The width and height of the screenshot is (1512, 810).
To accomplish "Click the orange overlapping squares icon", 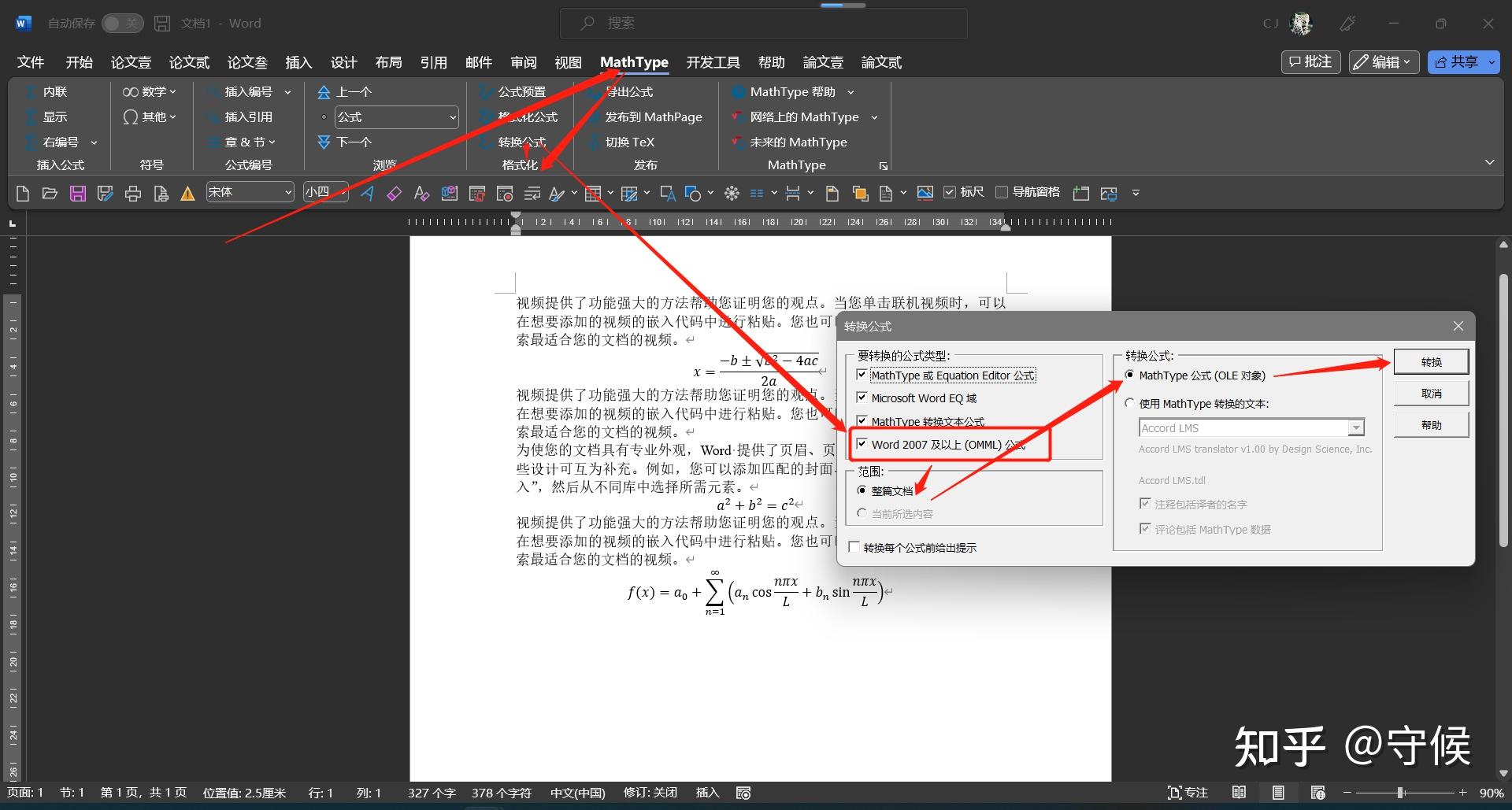I will (x=860, y=193).
